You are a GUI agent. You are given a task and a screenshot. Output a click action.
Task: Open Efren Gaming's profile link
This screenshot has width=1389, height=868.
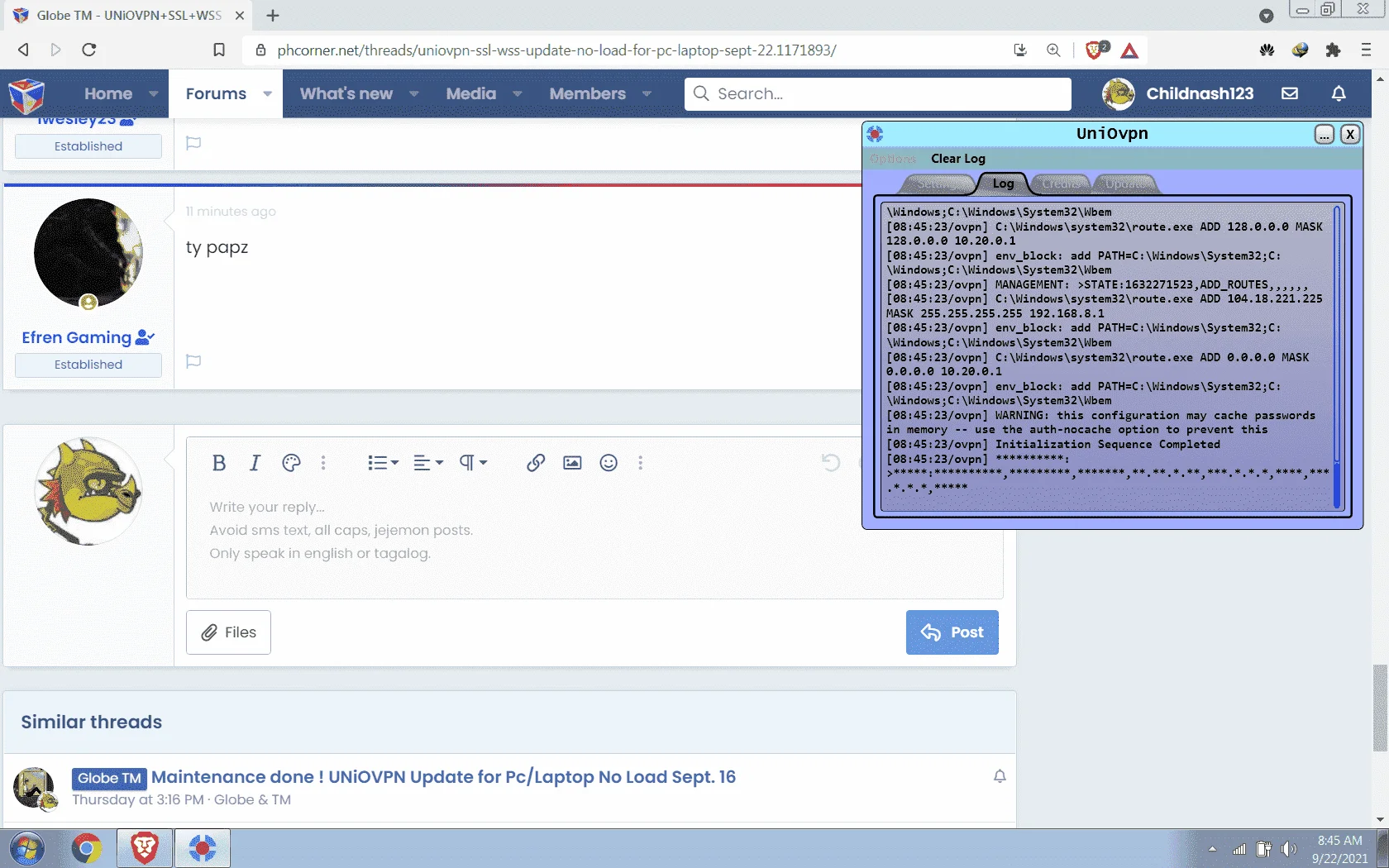76,337
